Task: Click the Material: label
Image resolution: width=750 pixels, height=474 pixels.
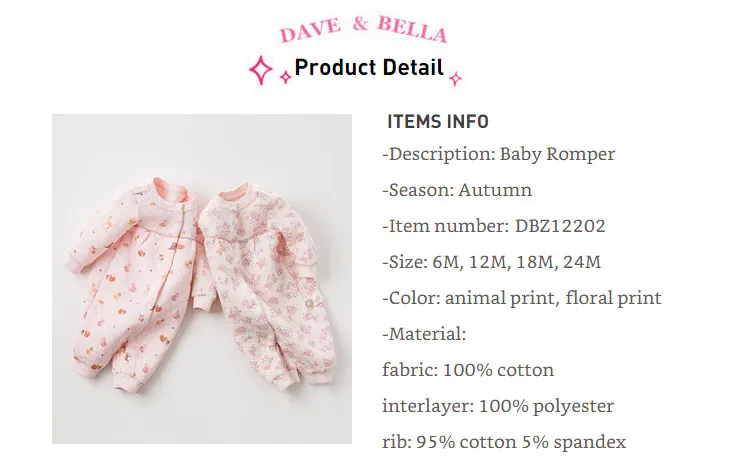Action: 424,334
